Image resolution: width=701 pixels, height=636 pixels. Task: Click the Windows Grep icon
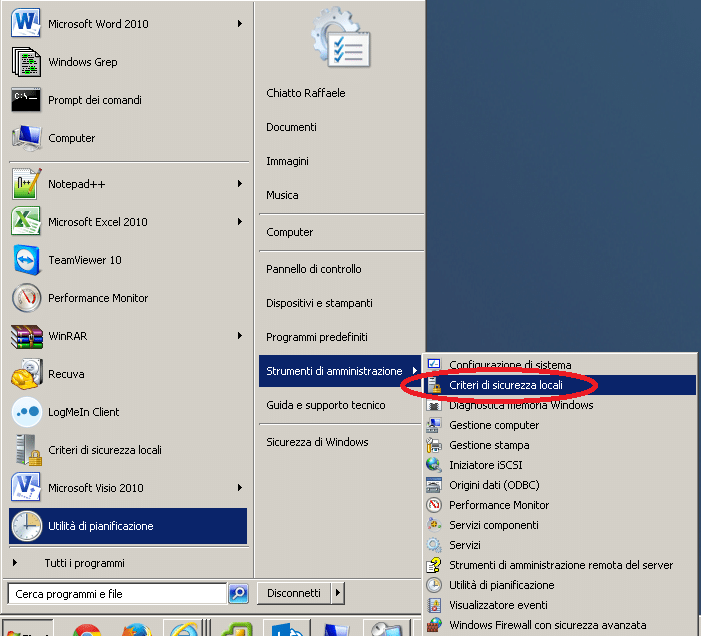tap(26, 62)
